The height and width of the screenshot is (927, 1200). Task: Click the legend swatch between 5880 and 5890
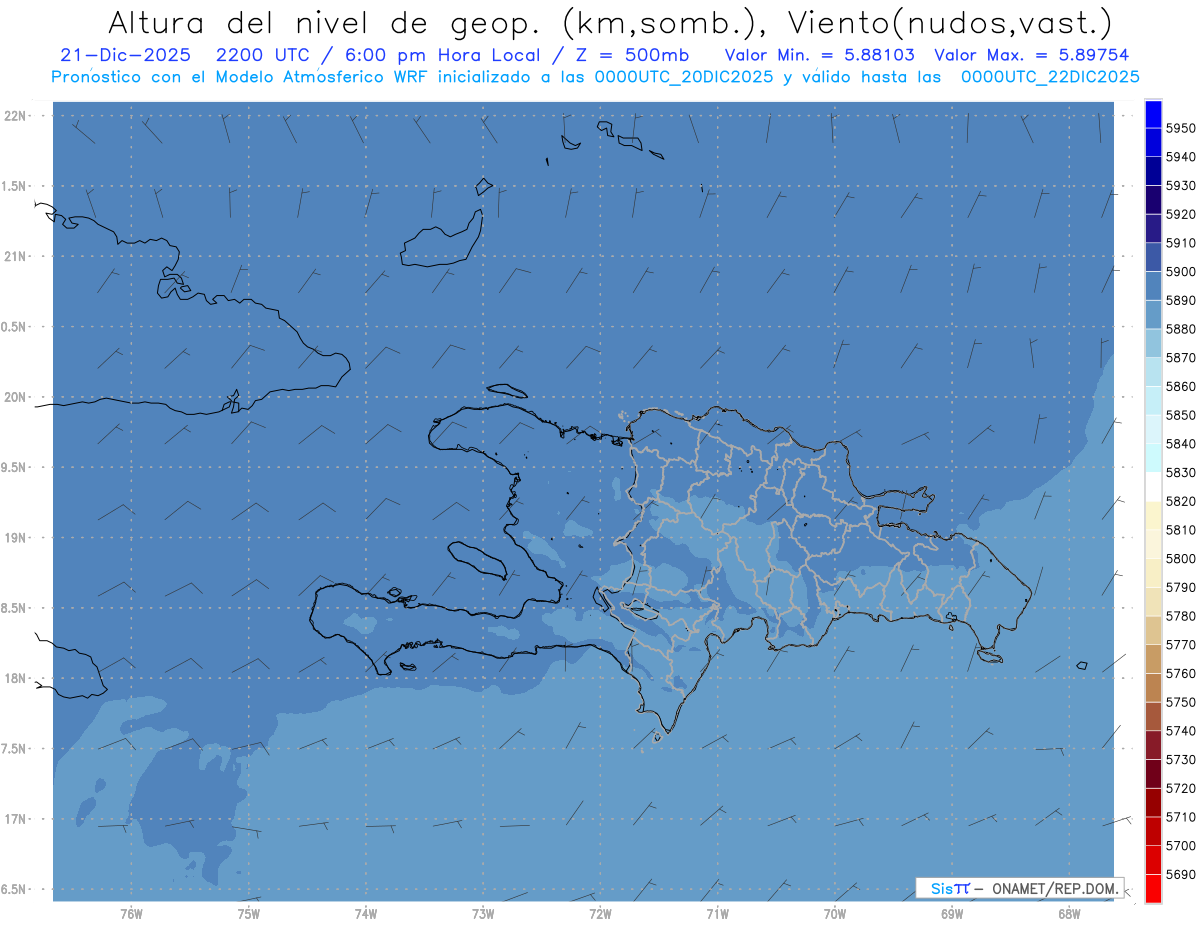click(1153, 315)
